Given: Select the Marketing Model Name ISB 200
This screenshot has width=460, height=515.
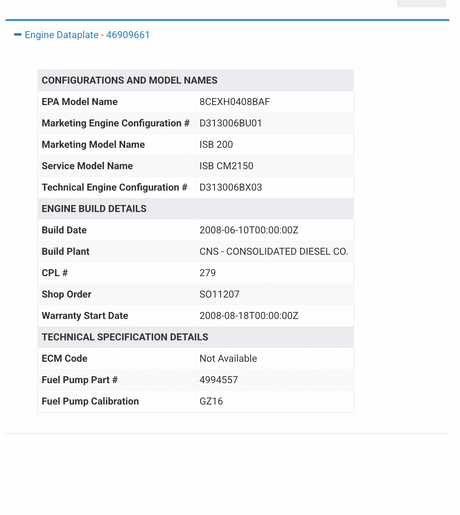Looking at the screenshot, I should [x=216, y=145].
